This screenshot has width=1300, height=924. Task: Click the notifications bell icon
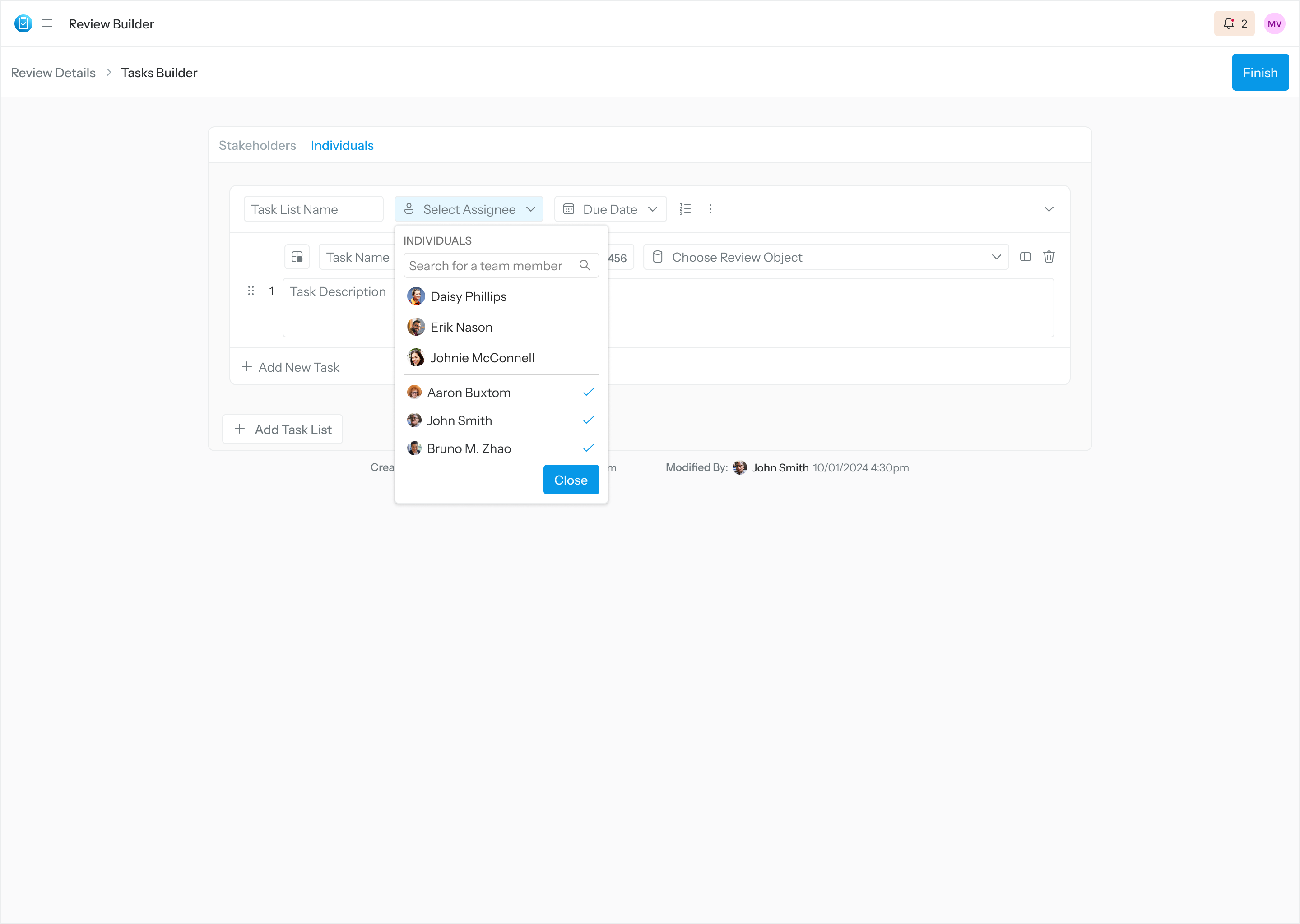[1228, 23]
